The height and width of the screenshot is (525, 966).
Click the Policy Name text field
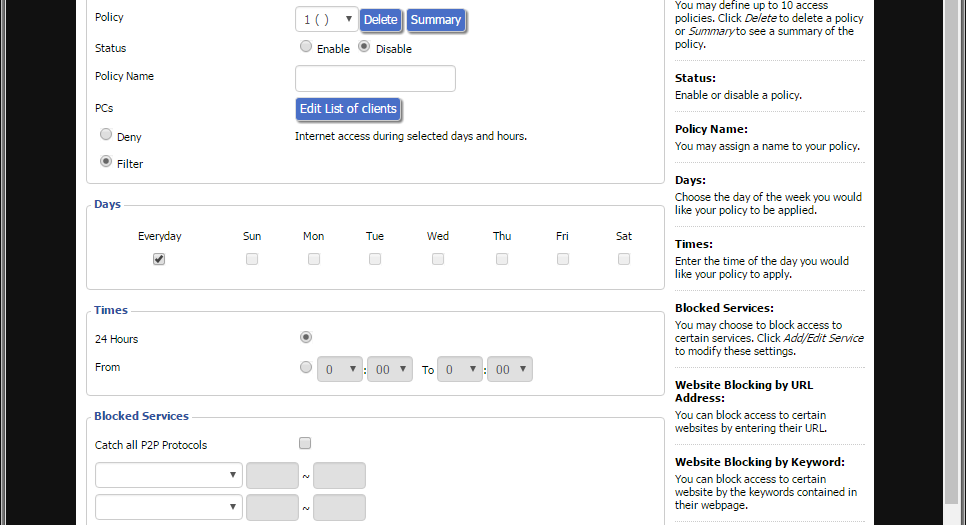tap(375, 79)
